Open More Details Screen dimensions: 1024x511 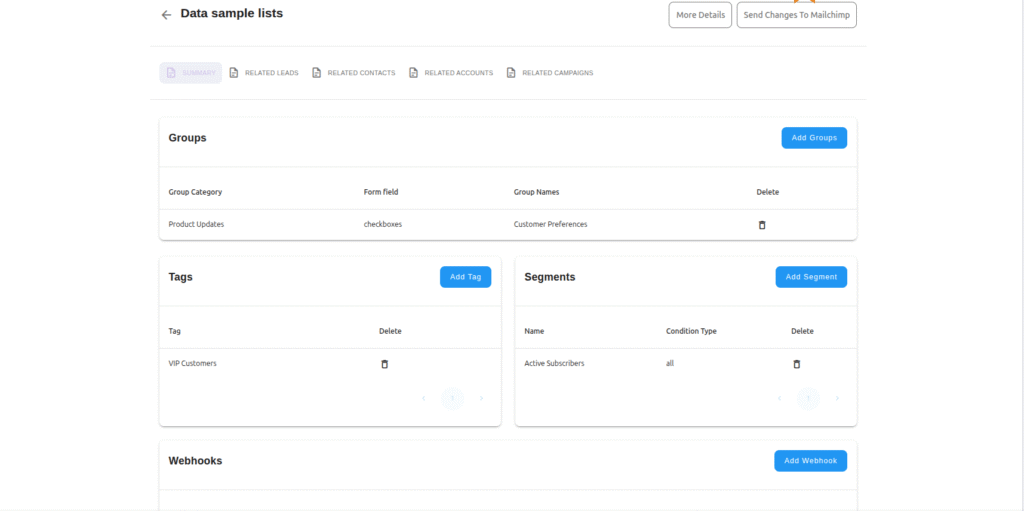click(x=700, y=15)
